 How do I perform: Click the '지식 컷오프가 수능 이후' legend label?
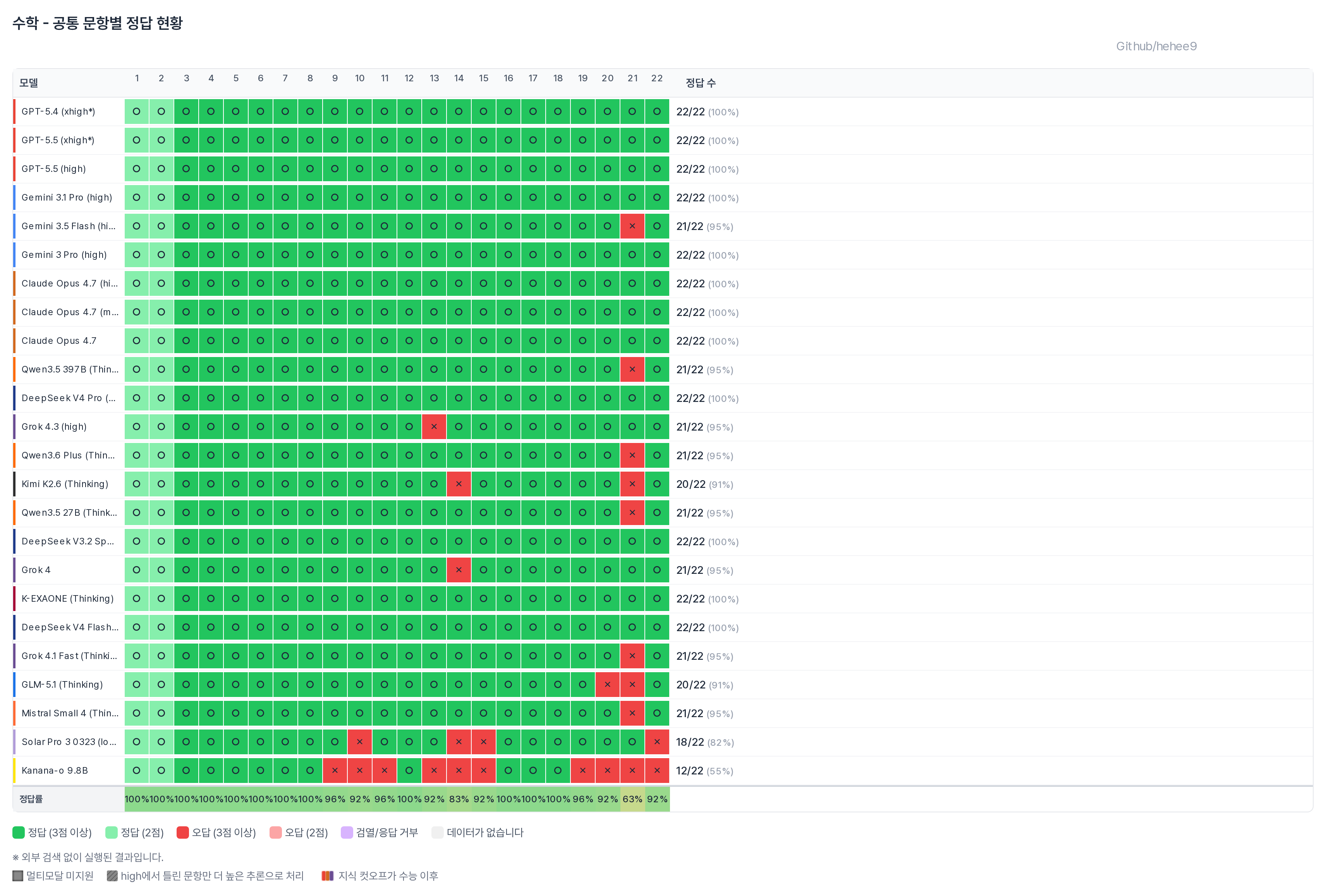pyautogui.click(x=388, y=875)
